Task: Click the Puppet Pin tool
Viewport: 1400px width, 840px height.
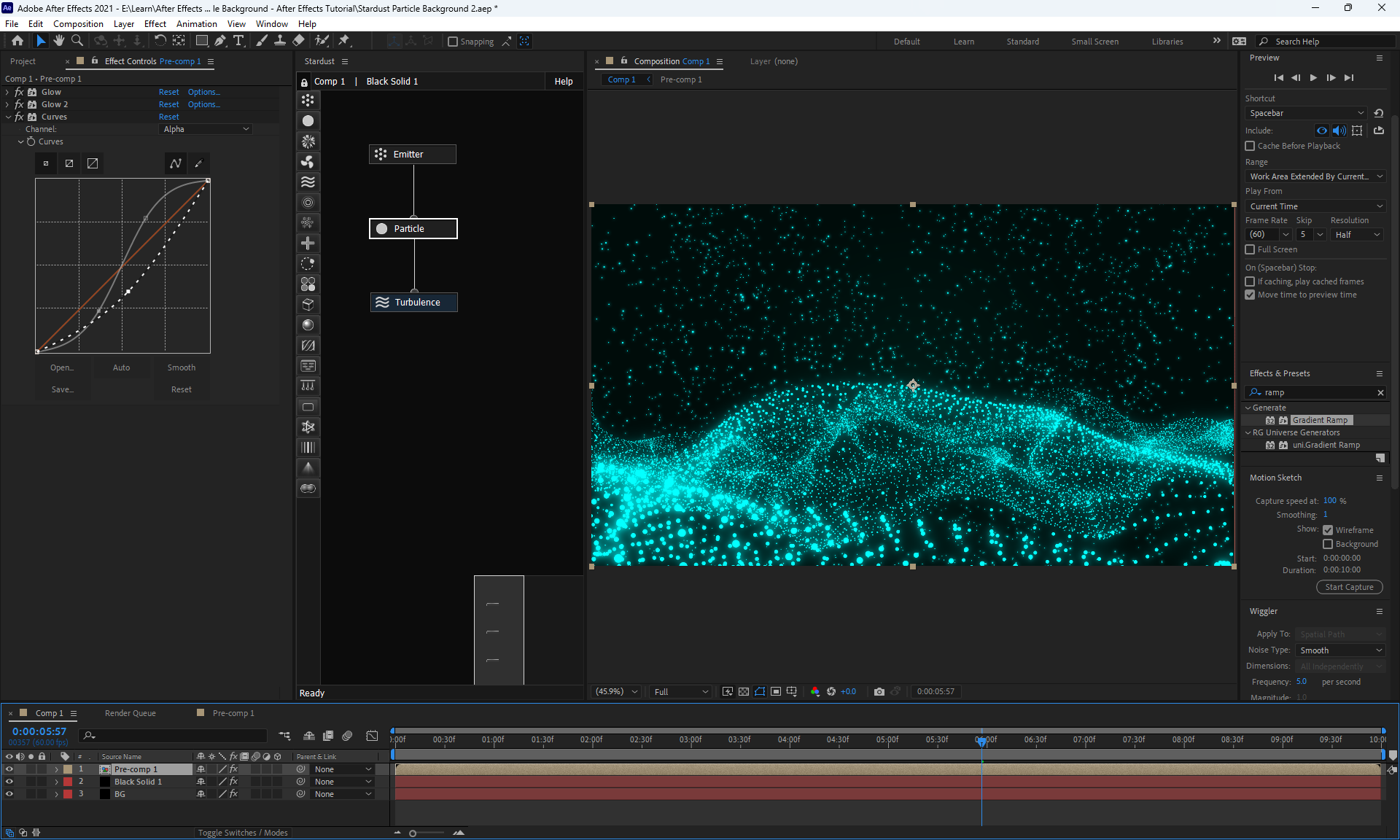Action: [344, 41]
